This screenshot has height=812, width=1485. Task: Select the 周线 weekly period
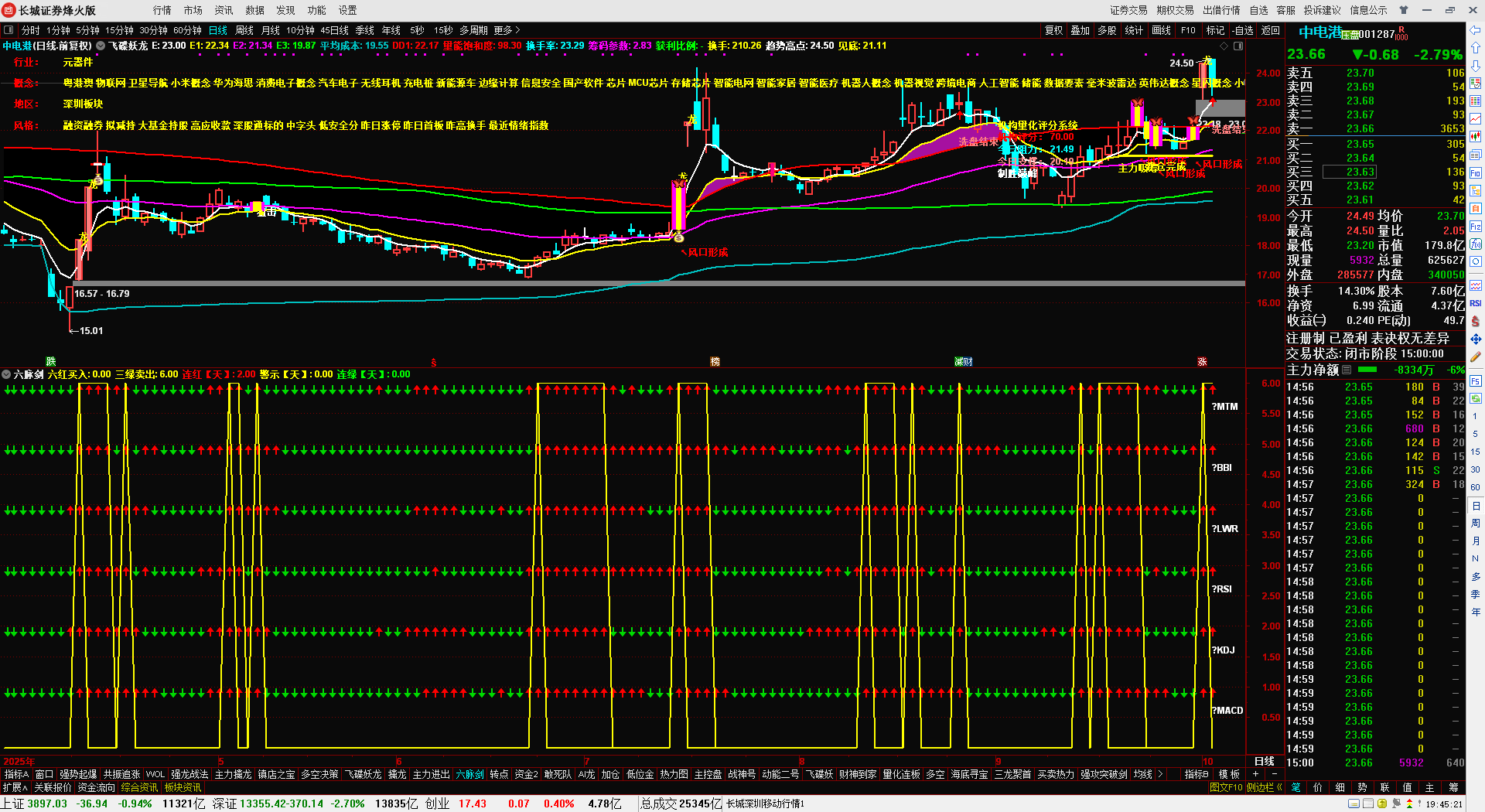coord(244,30)
